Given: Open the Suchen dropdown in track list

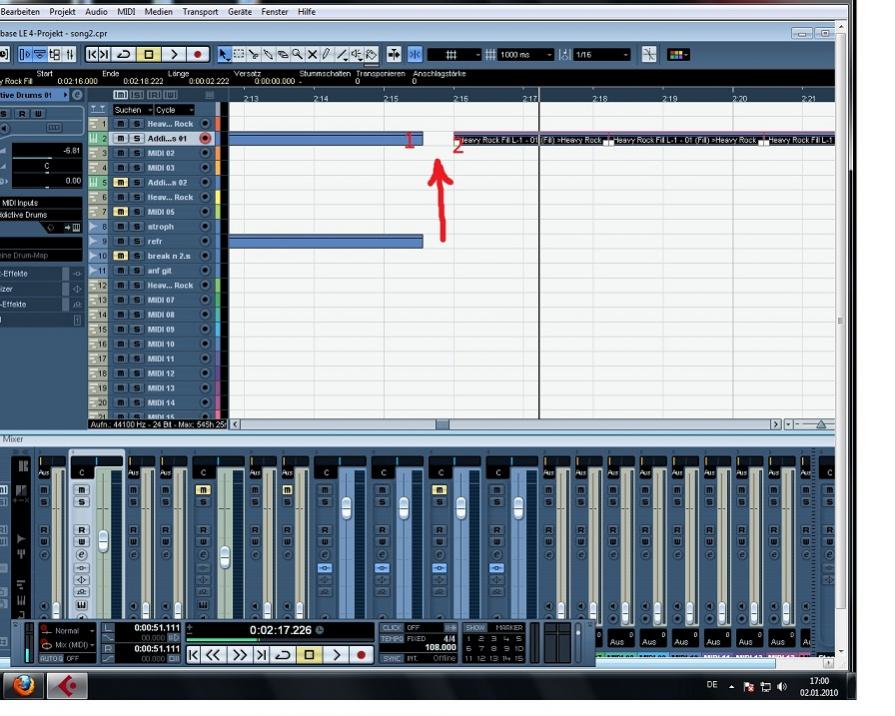Looking at the screenshot, I should [132, 110].
